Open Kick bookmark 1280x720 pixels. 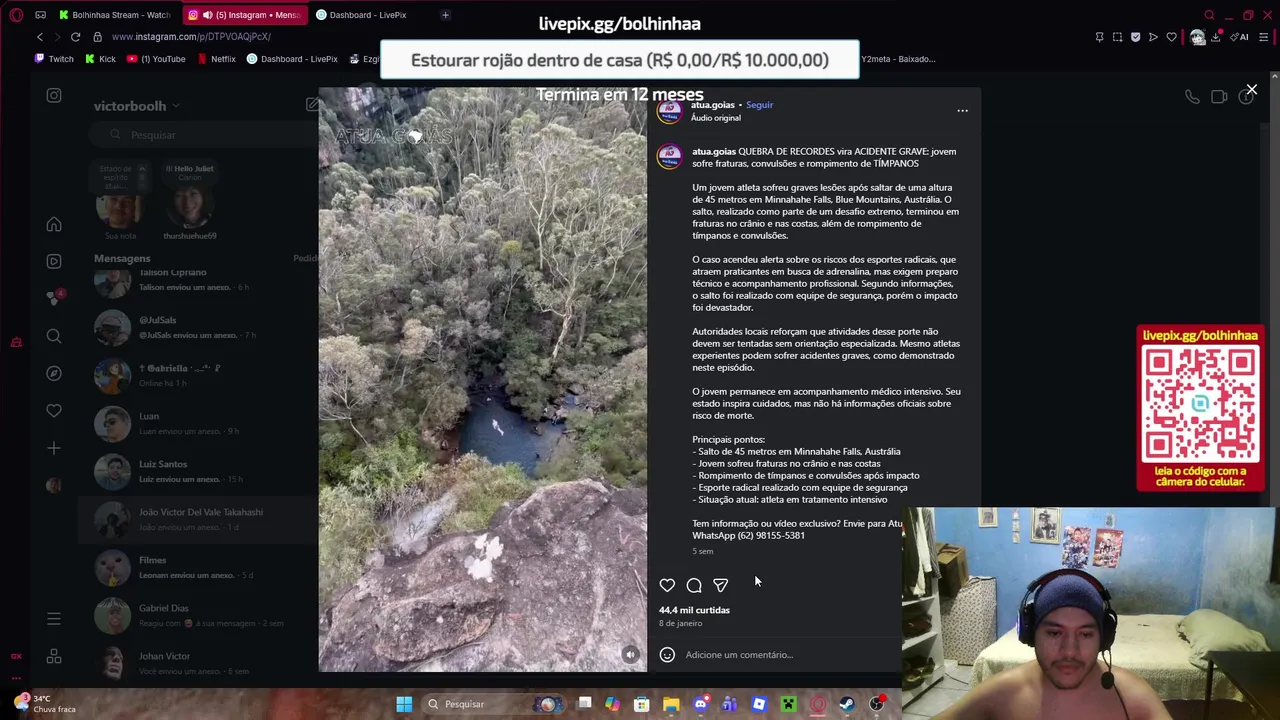[100, 59]
